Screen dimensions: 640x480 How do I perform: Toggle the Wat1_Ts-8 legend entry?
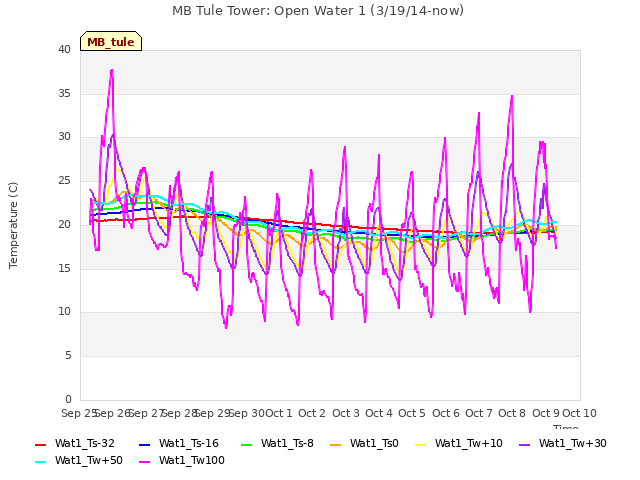click(278, 444)
